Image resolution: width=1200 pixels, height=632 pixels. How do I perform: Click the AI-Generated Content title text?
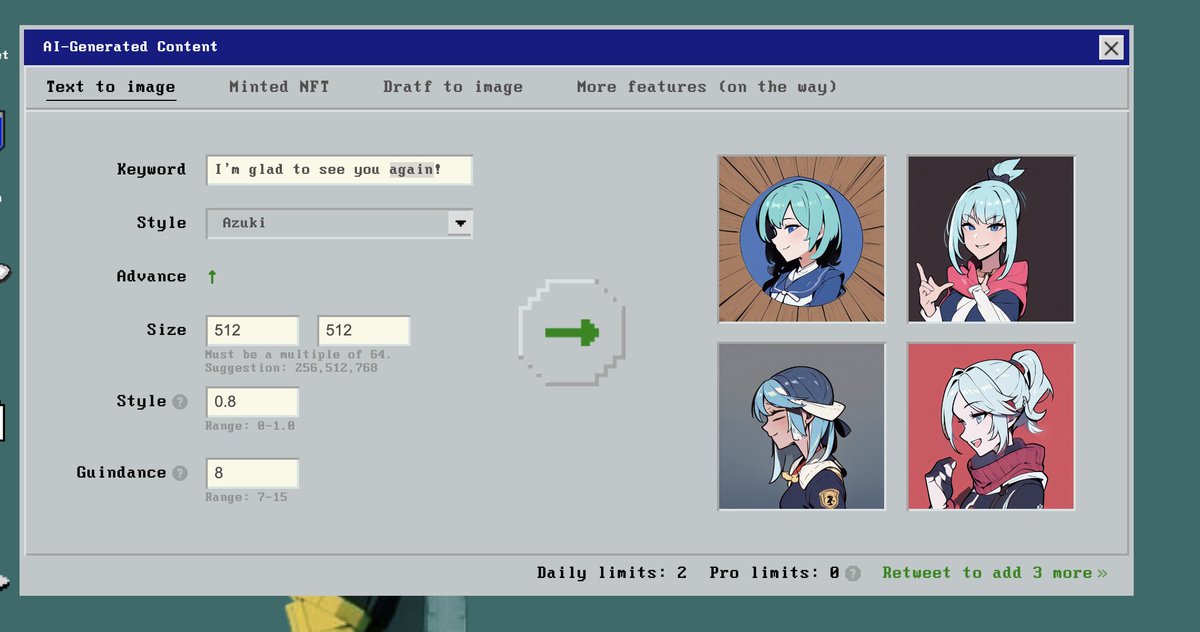click(x=130, y=47)
